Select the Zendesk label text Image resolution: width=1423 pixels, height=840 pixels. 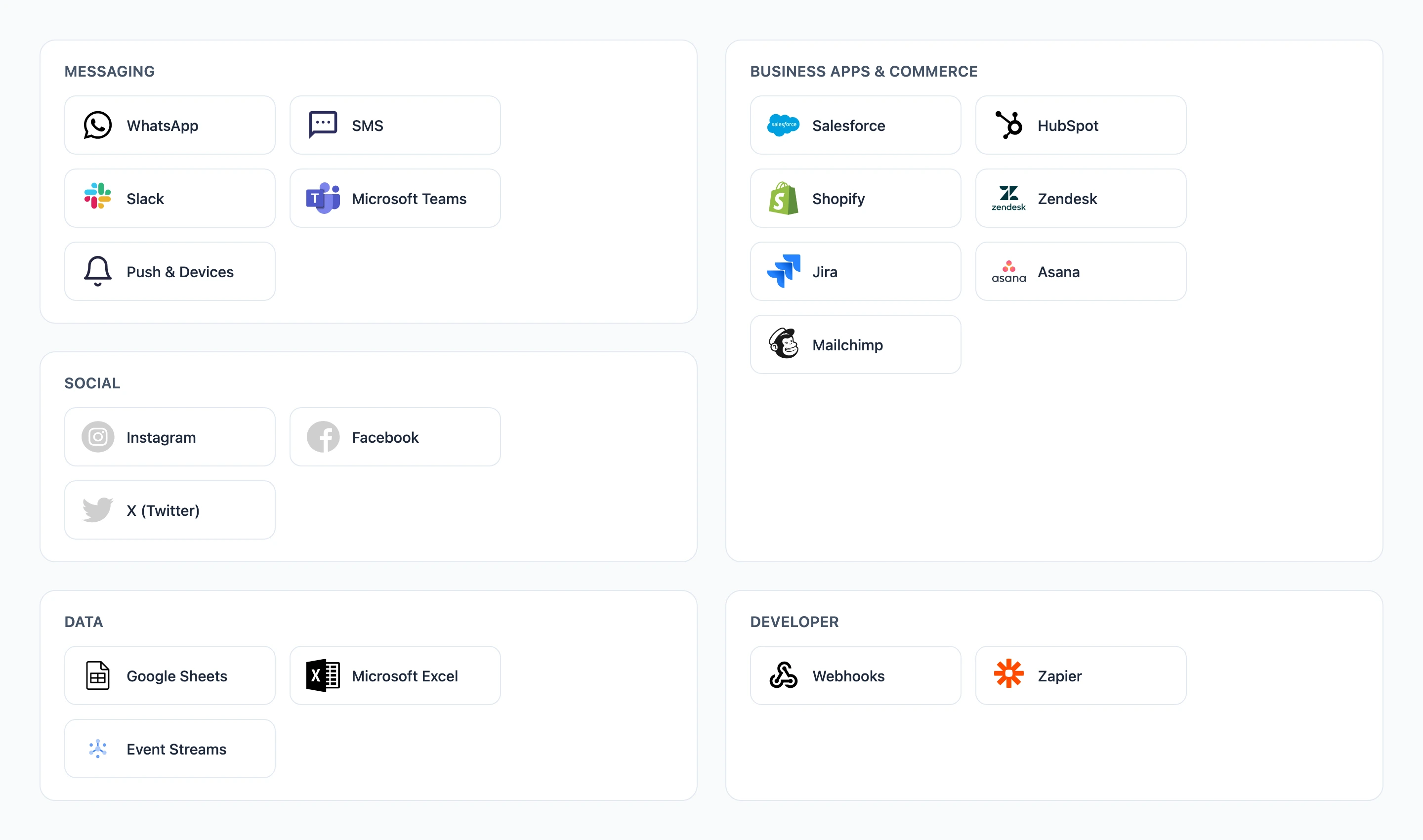1067,199
